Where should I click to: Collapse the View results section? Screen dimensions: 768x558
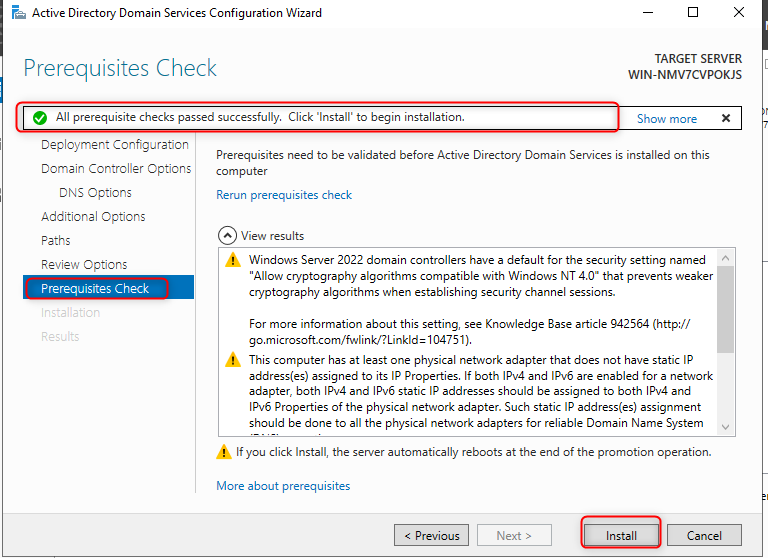tap(227, 236)
